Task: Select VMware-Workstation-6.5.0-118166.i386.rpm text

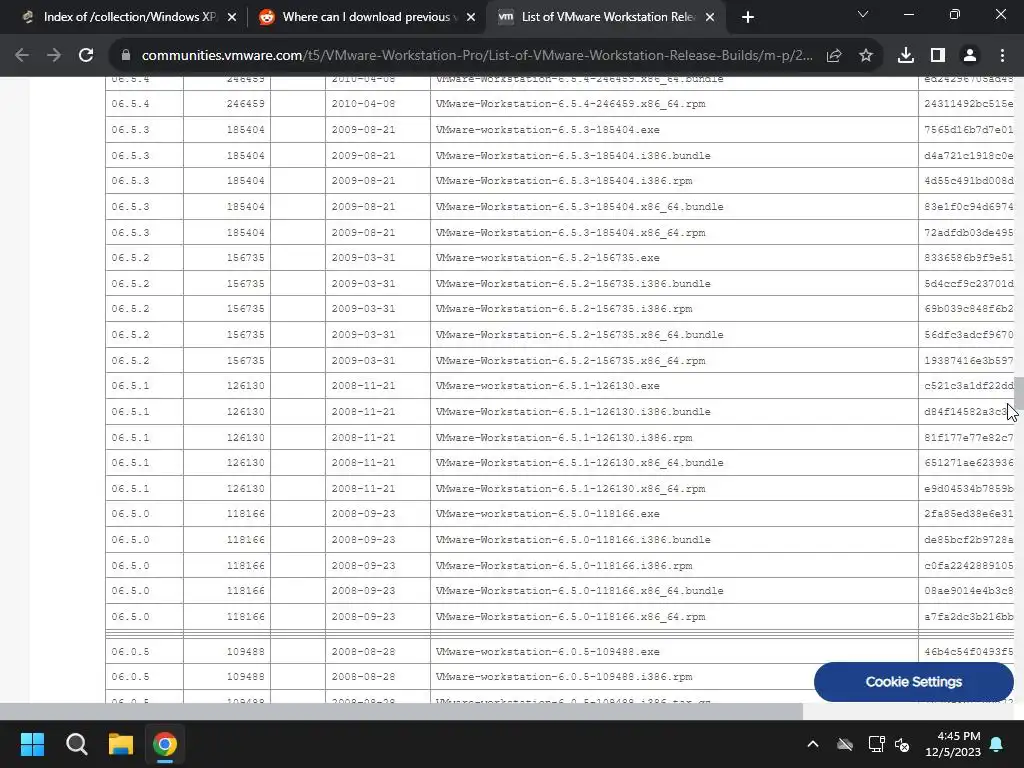Action: 564,566
